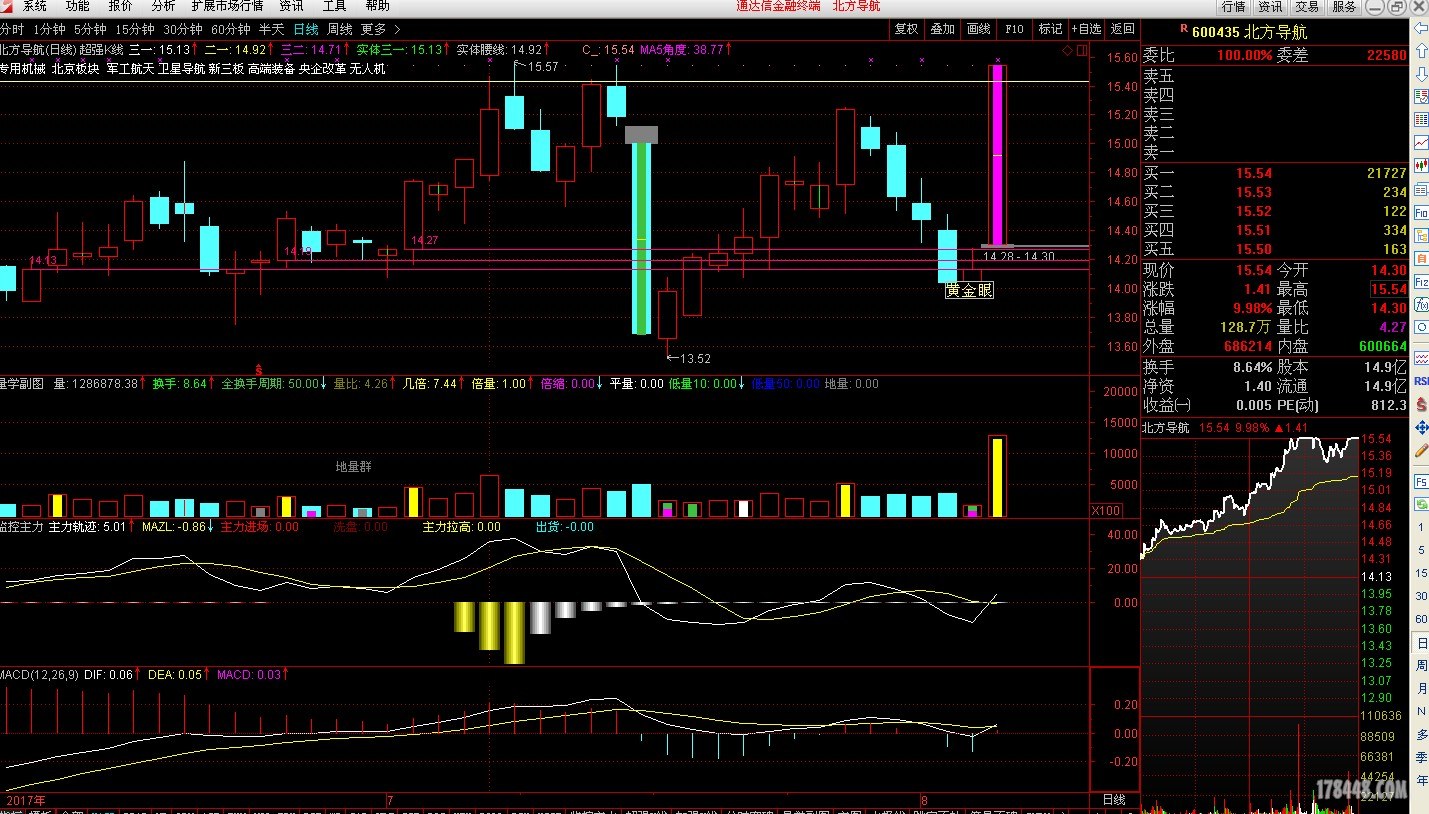Click the 叠加 overlay button

point(943,29)
